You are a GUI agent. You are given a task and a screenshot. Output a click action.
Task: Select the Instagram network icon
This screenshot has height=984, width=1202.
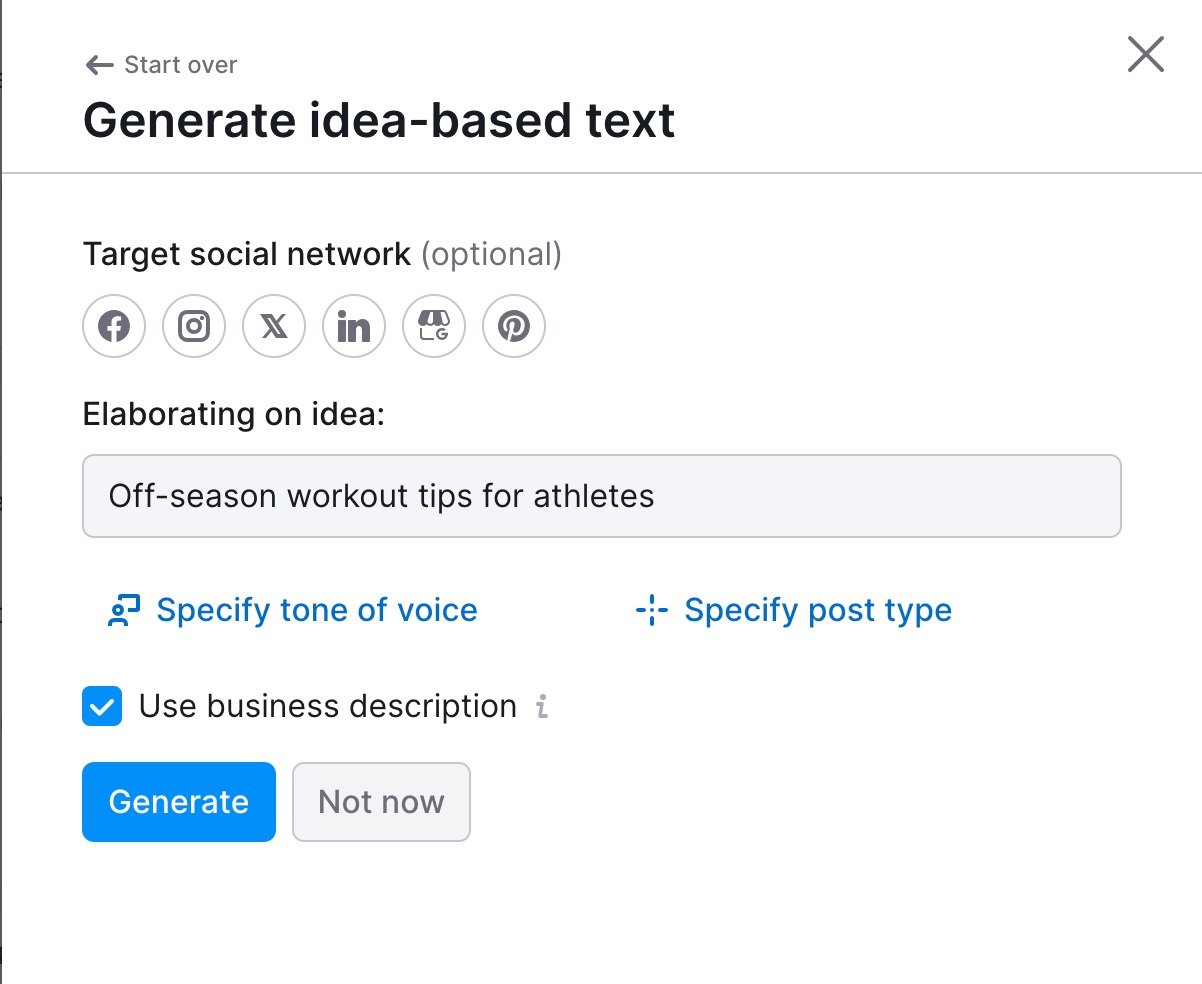tap(193, 326)
